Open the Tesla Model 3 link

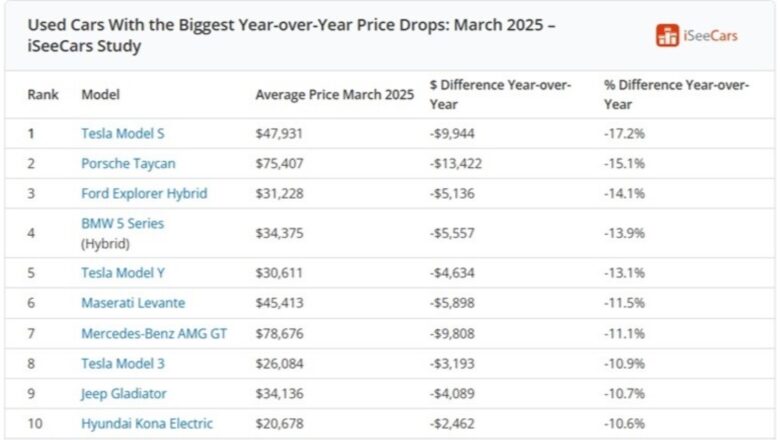[124, 363]
